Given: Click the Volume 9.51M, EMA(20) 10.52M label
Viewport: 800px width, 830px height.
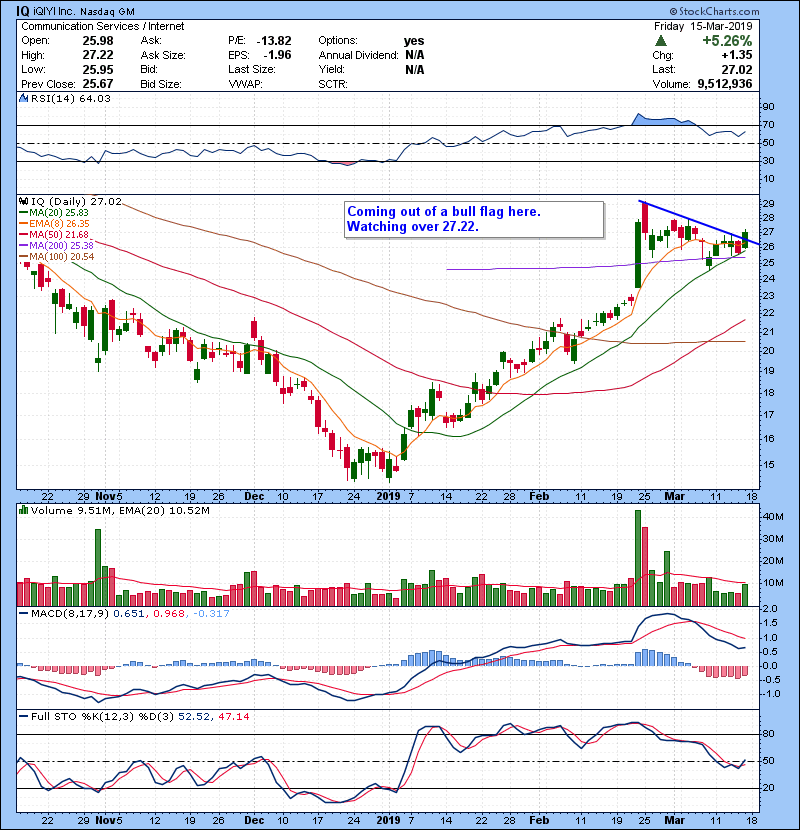Looking at the screenshot, I should [120, 510].
